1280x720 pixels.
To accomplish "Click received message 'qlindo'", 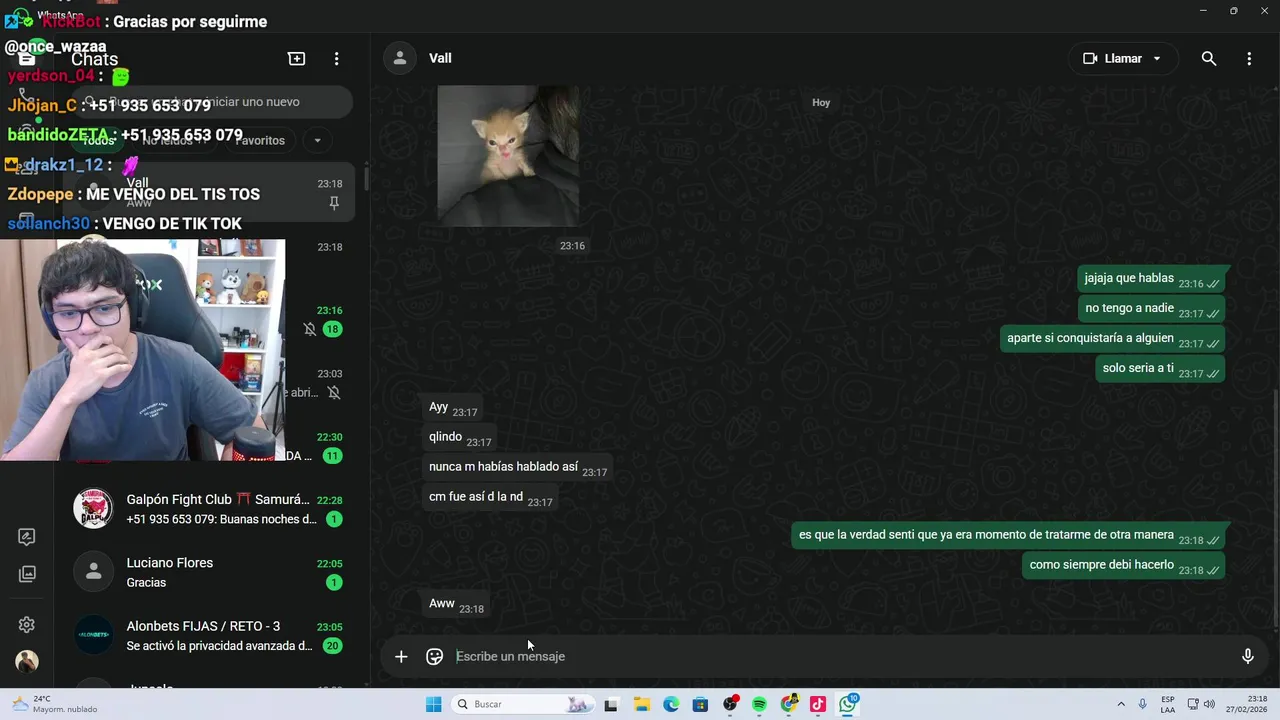I will 460,438.
